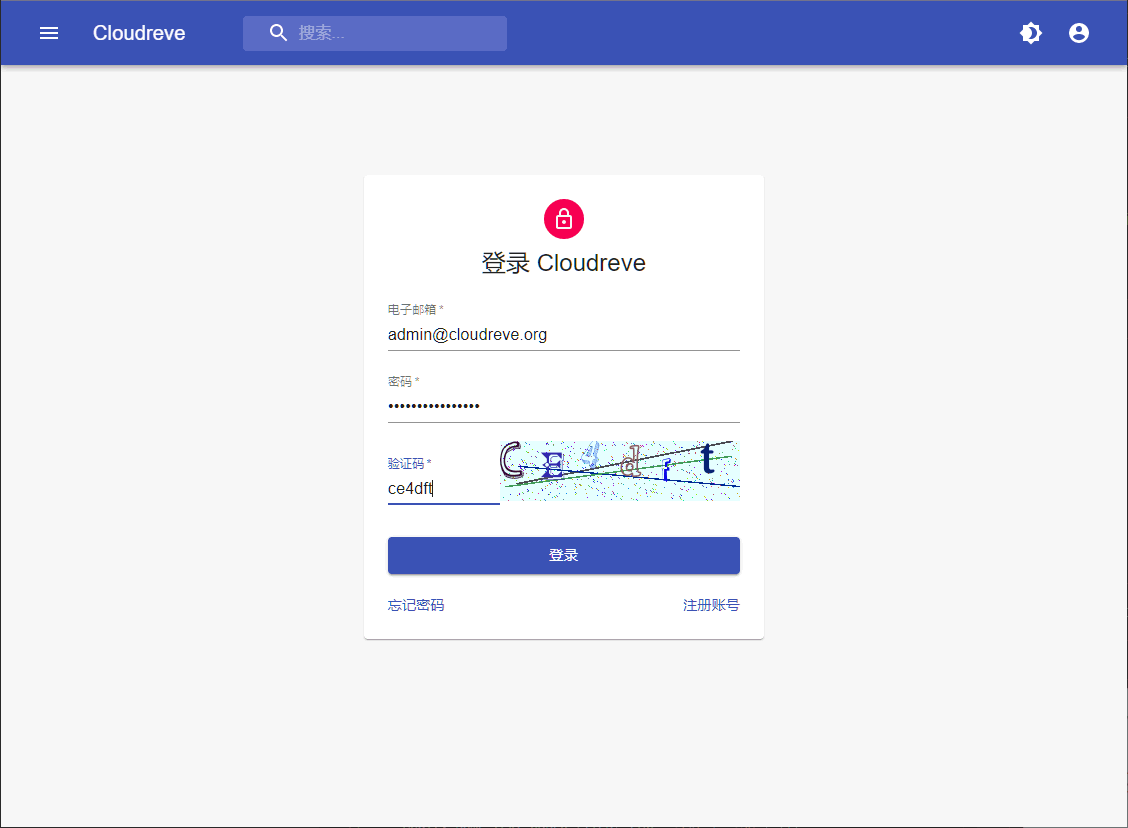Click the 电子邮箱 field label

tap(413, 310)
